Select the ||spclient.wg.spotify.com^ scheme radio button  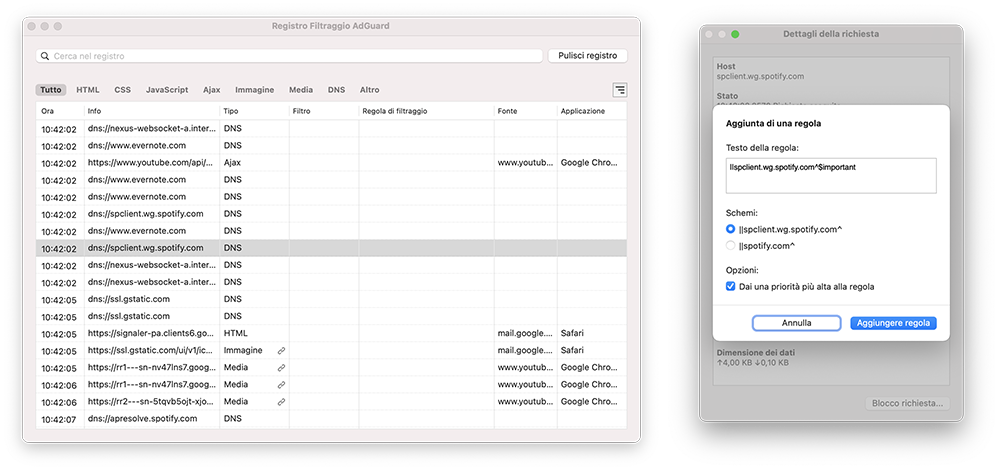(x=730, y=229)
